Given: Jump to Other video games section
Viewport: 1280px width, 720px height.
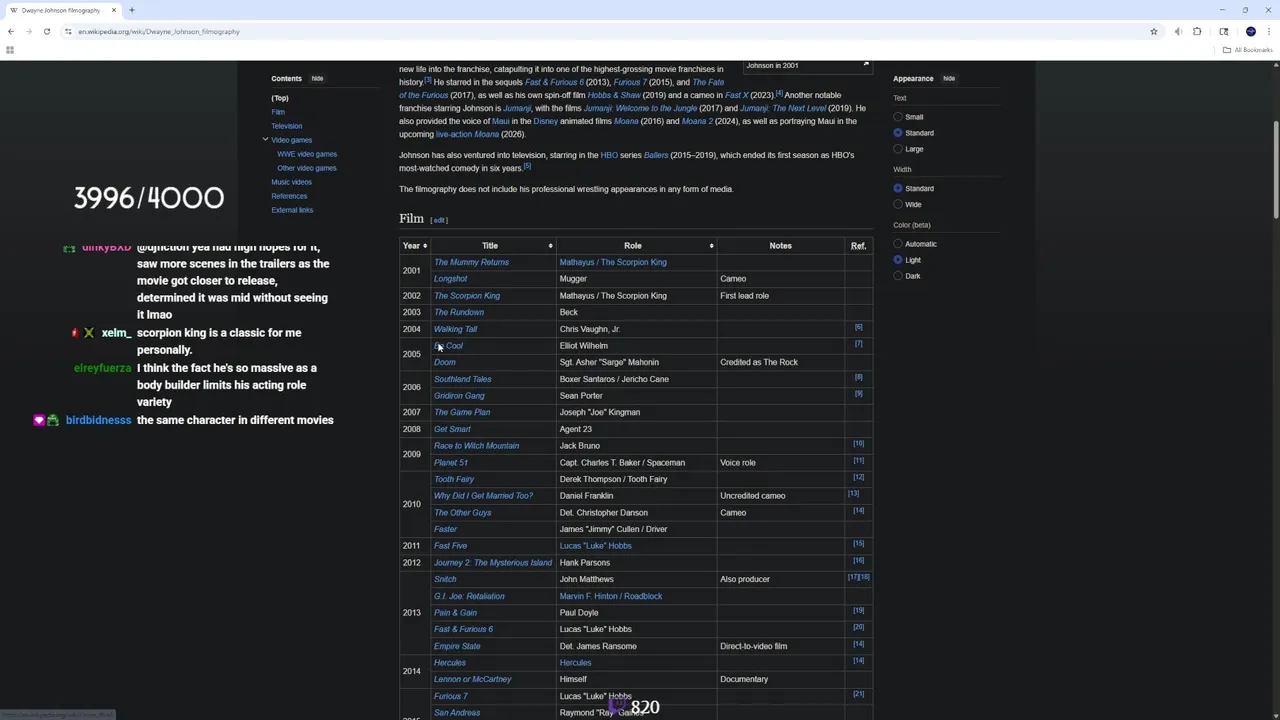Looking at the screenshot, I should click(307, 168).
